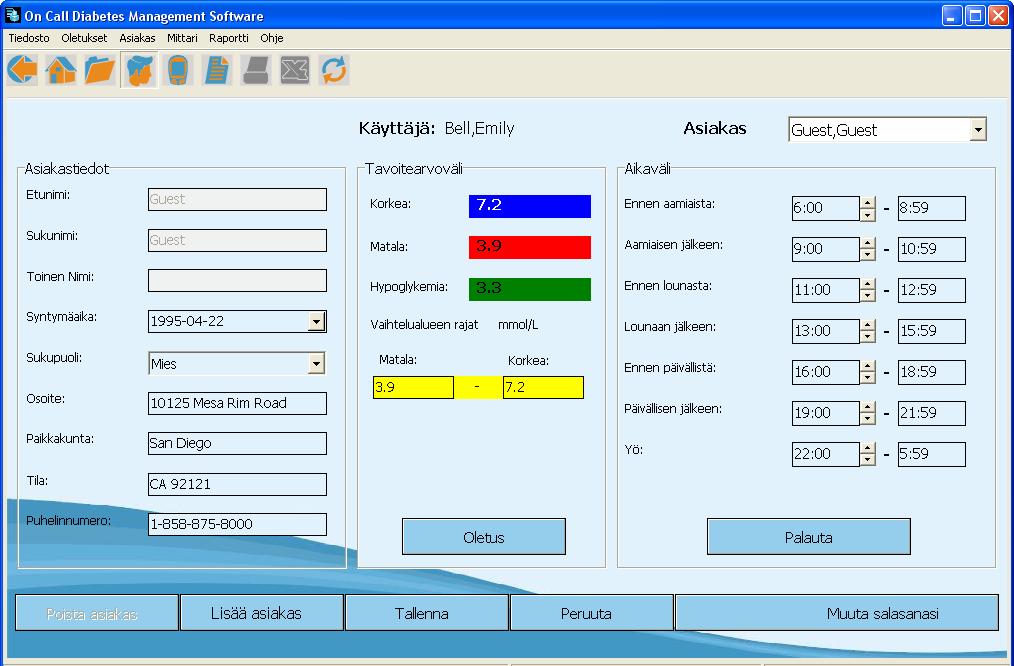Click the yellow Korkea 7.2 range field

coord(543,387)
